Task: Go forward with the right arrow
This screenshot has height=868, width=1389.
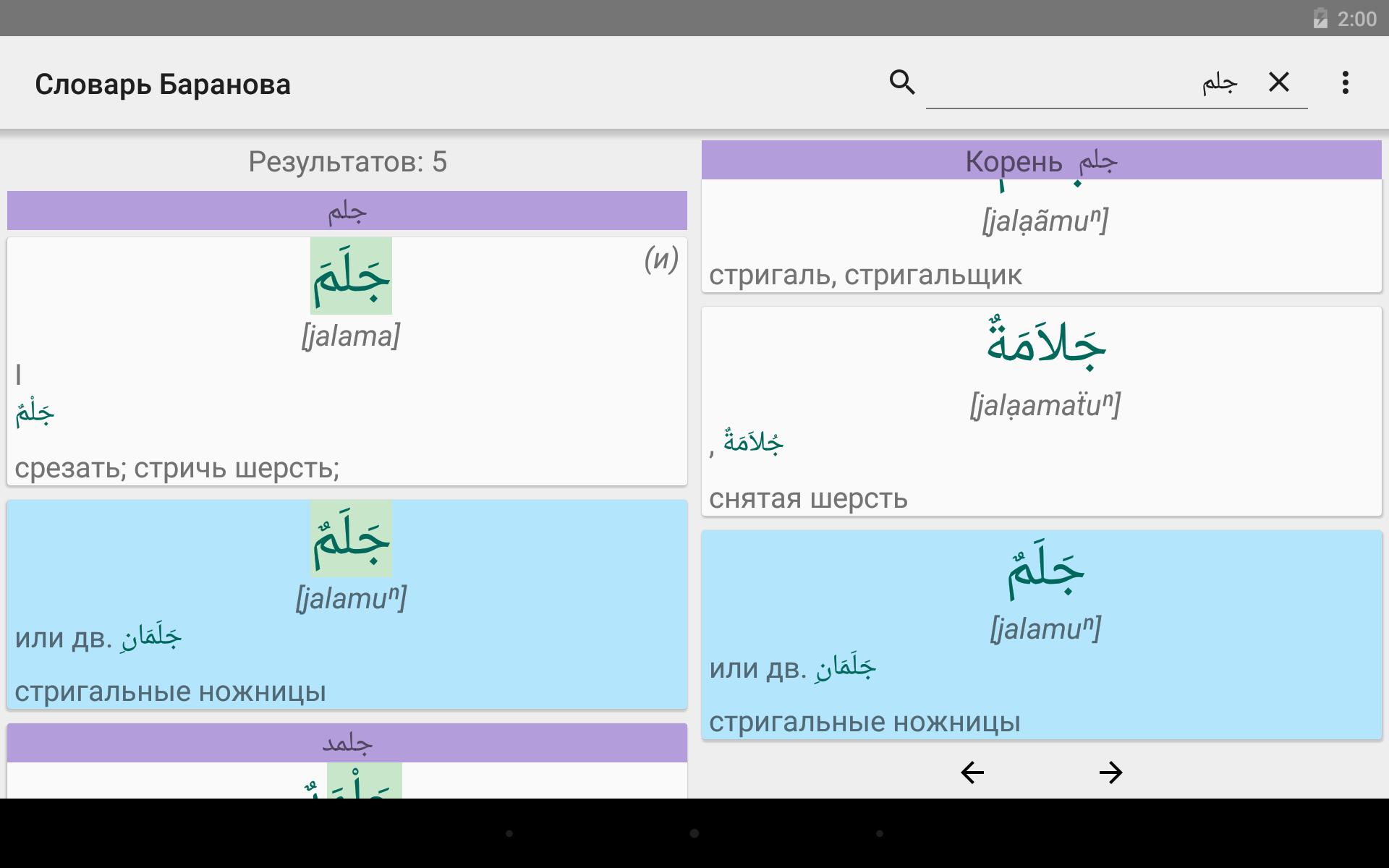Action: coord(1110,773)
